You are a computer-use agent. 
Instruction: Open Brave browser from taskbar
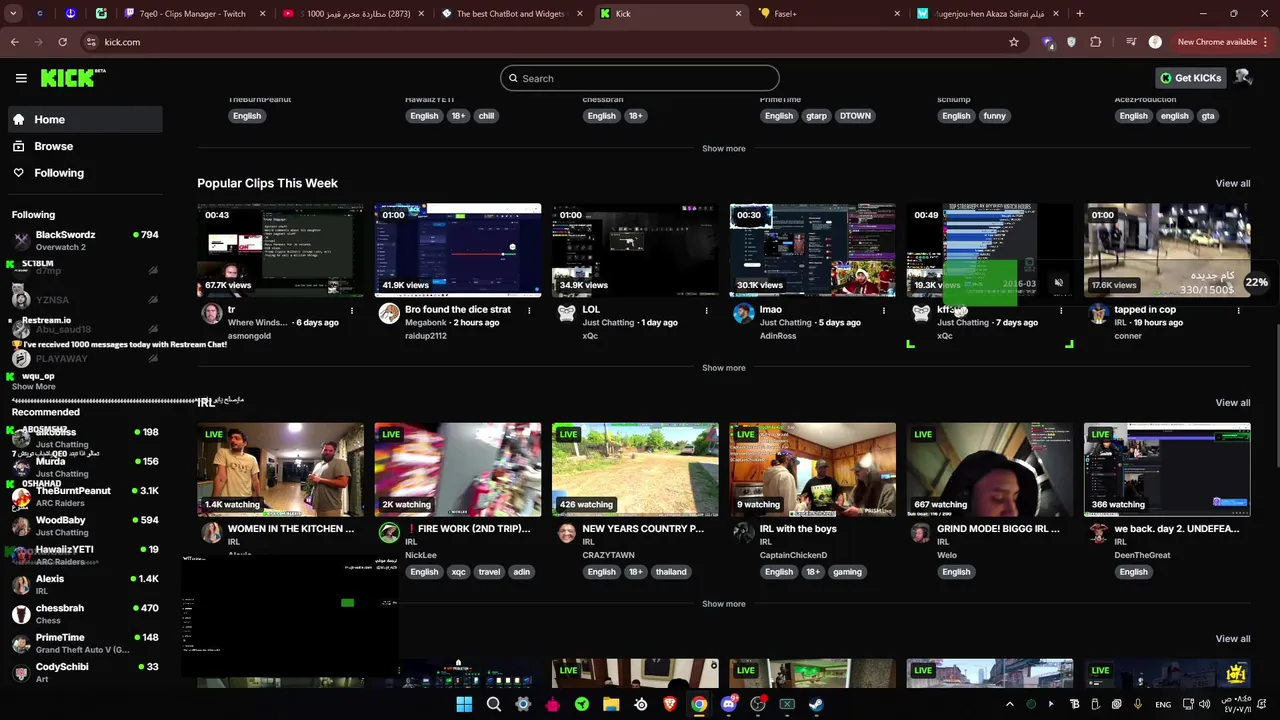pyautogui.click(x=670, y=704)
